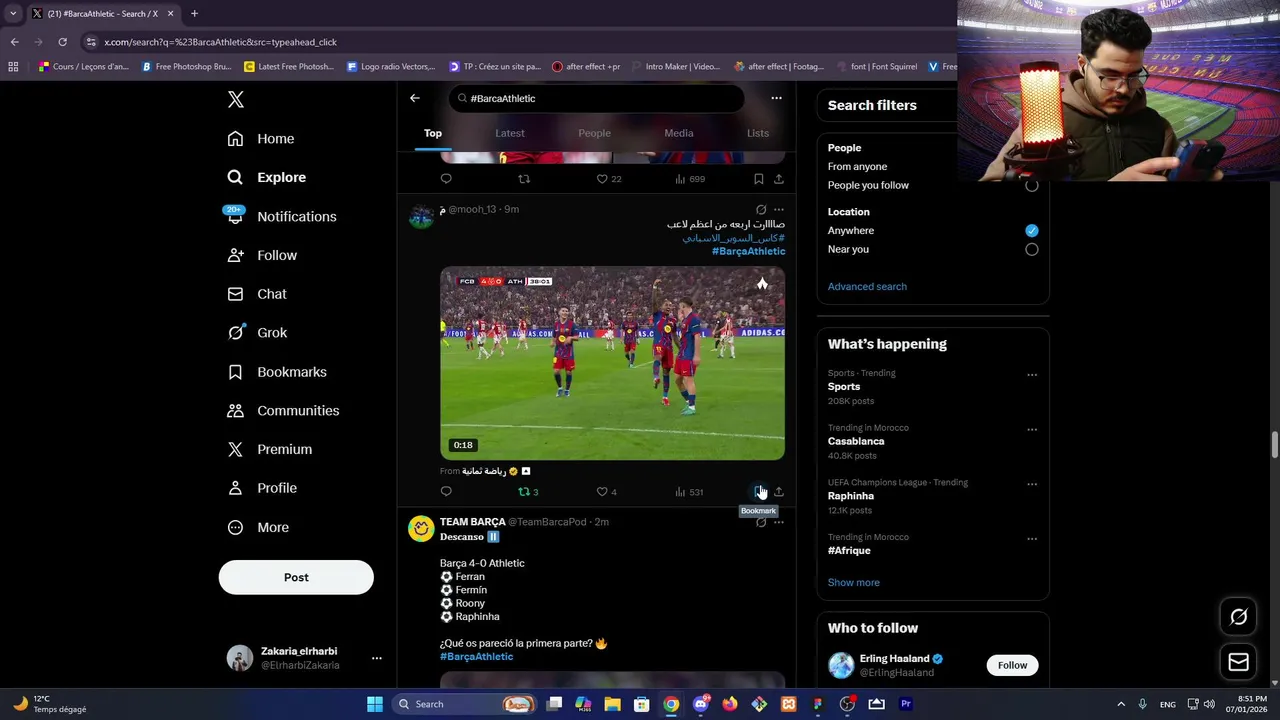
Task: Open Advanced search link
Action: [x=867, y=286]
